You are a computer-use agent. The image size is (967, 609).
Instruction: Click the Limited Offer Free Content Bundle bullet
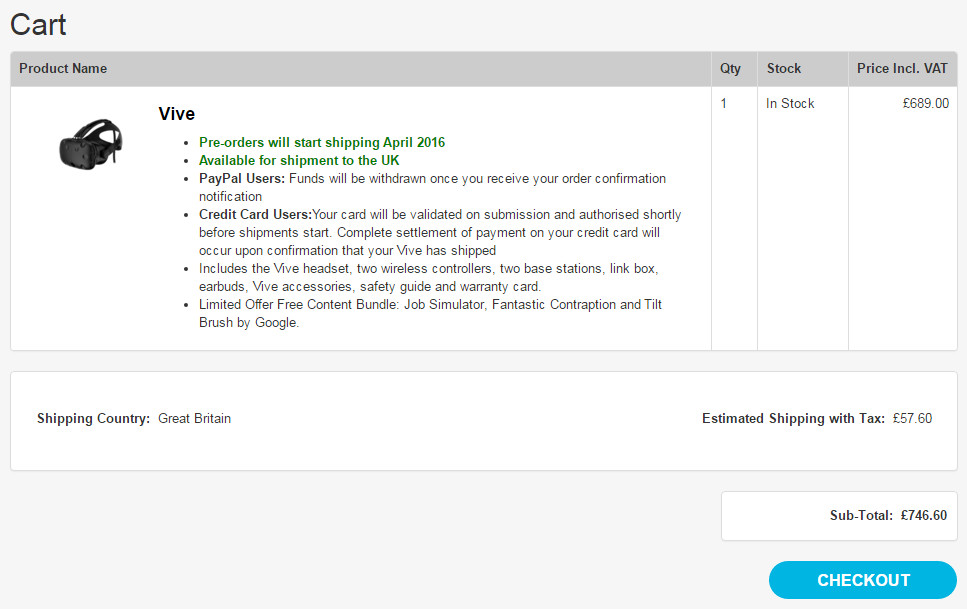click(430, 313)
